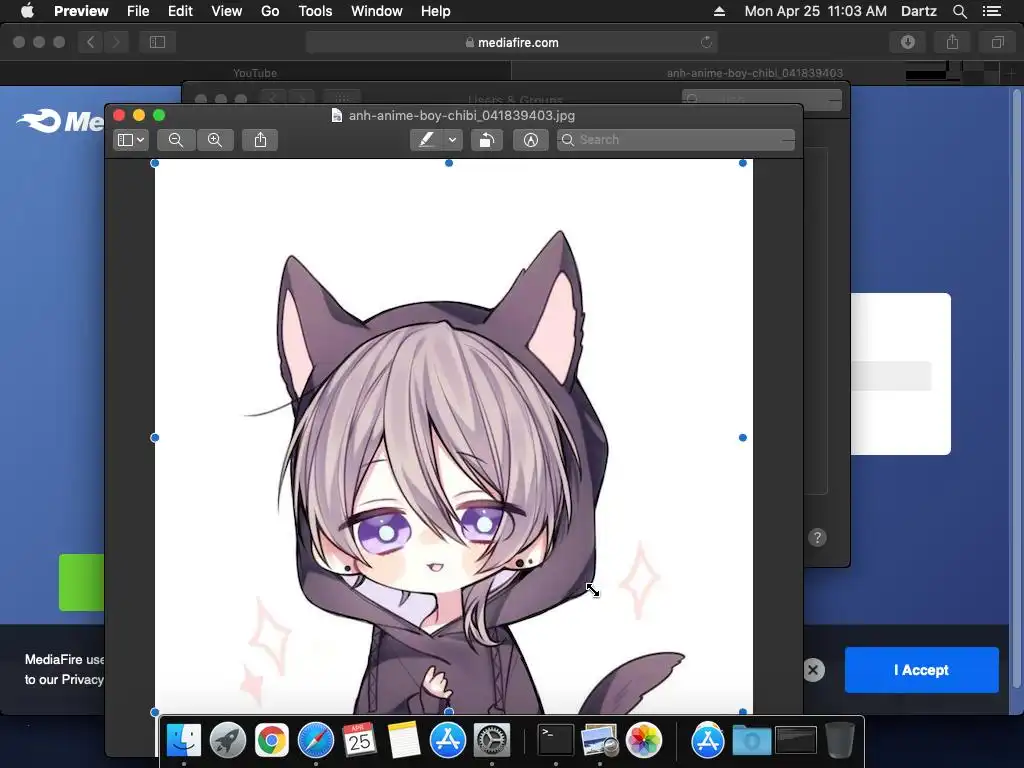The height and width of the screenshot is (768, 1024).
Task: Open the Help menu
Action: [x=436, y=11]
